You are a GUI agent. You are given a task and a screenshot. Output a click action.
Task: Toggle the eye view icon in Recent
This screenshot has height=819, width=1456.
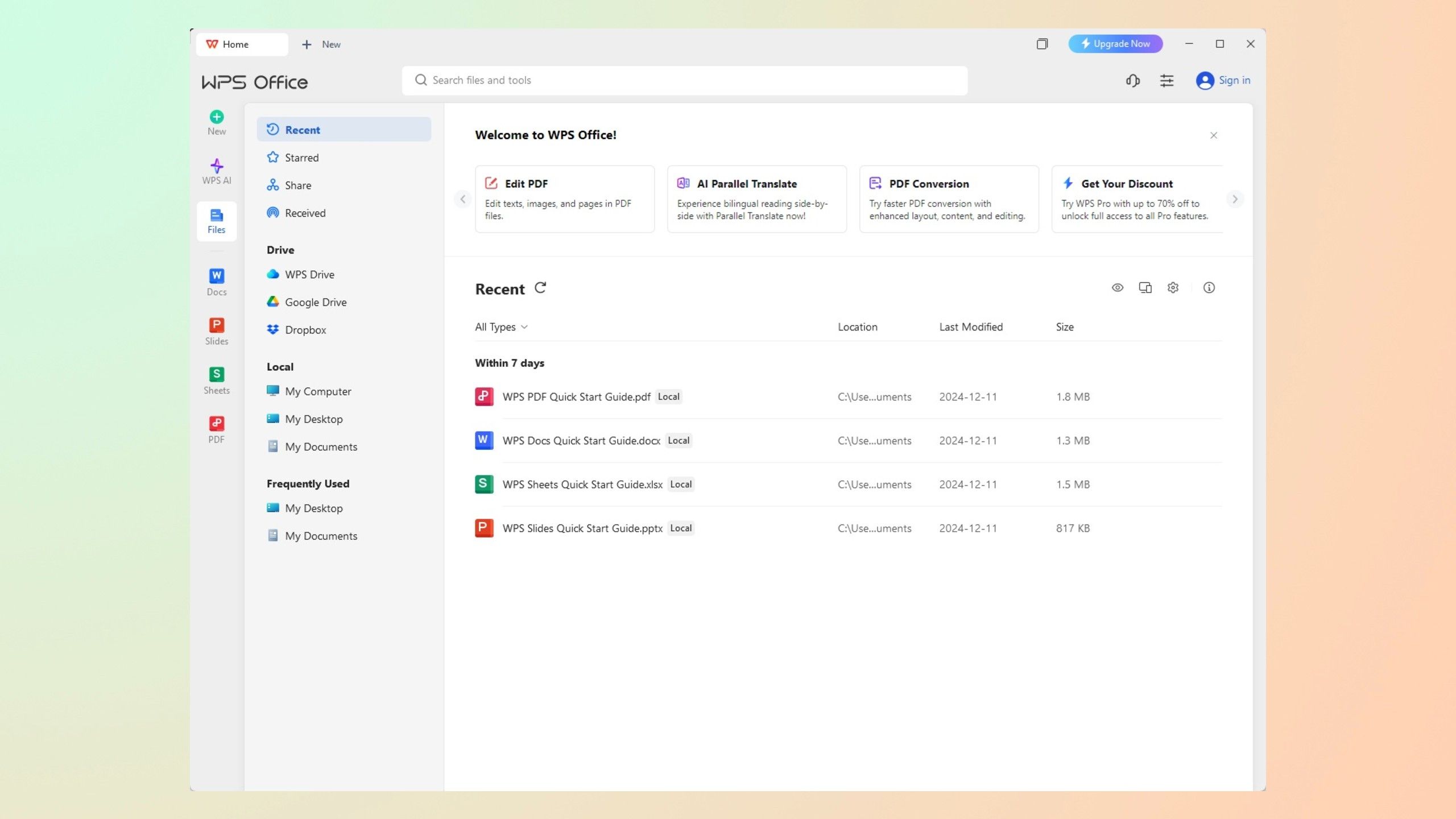pyautogui.click(x=1118, y=288)
